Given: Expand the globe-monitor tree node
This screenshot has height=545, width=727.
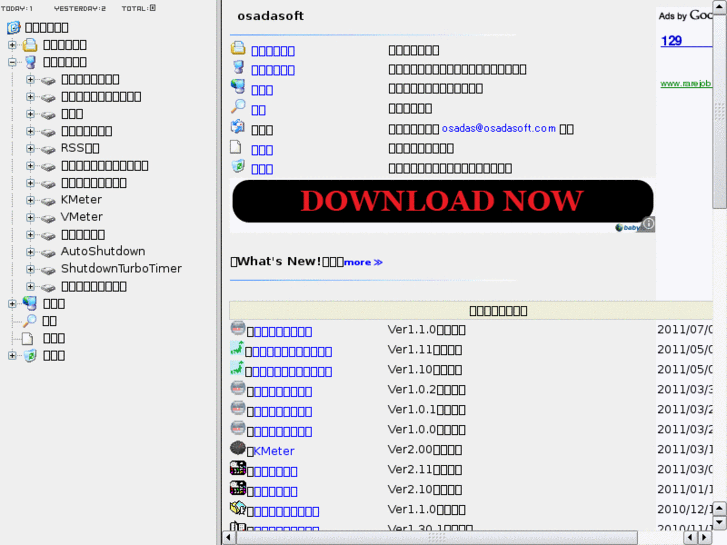Looking at the screenshot, I should click(x=13, y=304).
